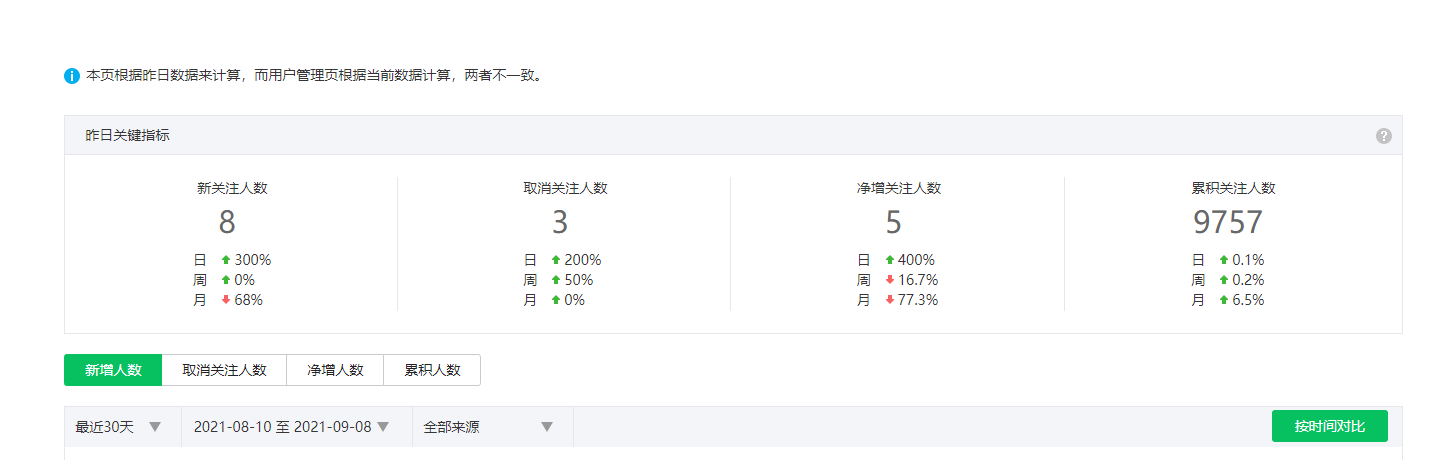Image resolution: width=1443 pixels, height=460 pixels.
Task: Click the 净增关注人数 value 5
Action: [893, 222]
